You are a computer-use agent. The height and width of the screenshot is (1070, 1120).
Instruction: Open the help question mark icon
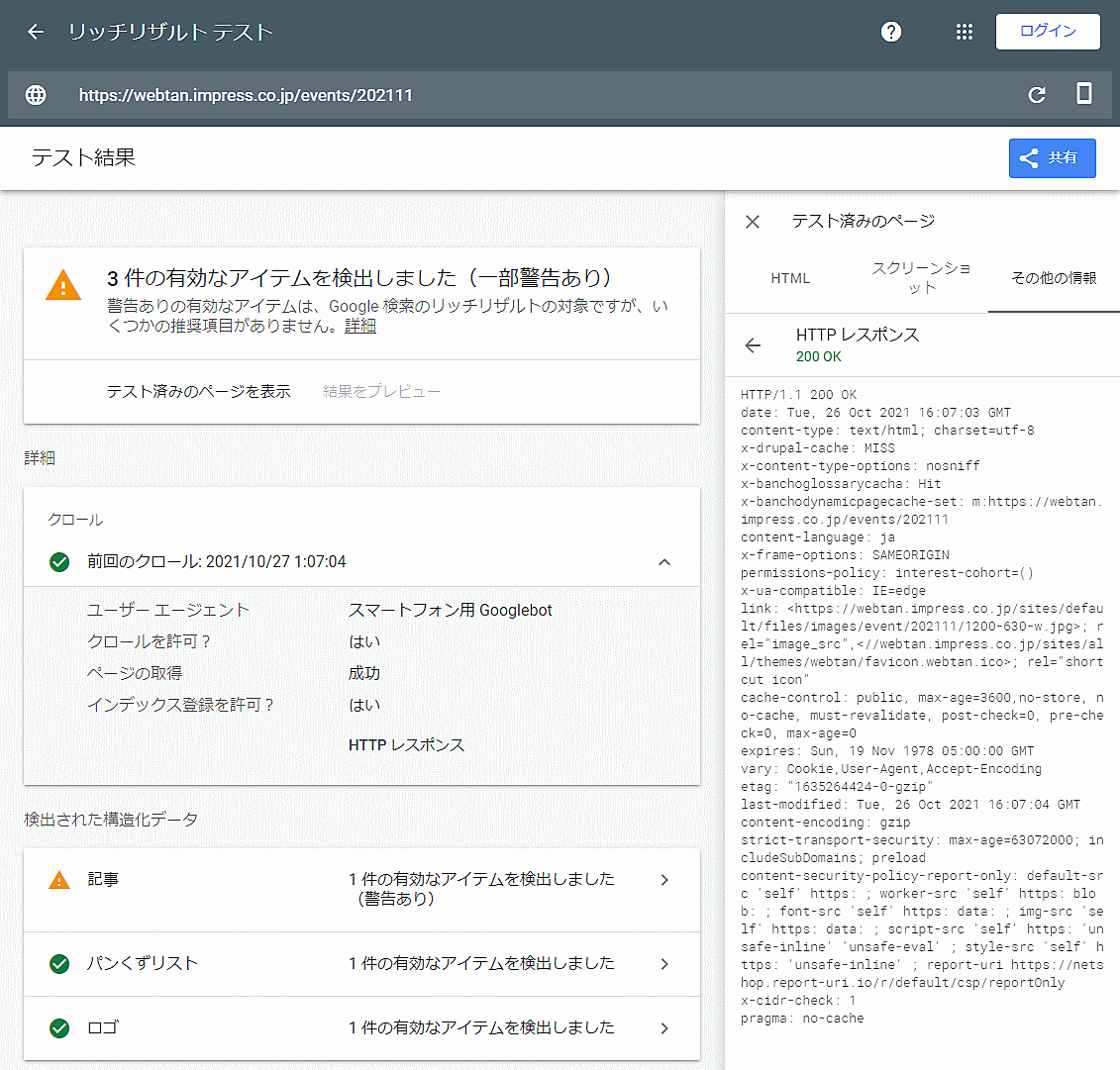click(891, 32)
